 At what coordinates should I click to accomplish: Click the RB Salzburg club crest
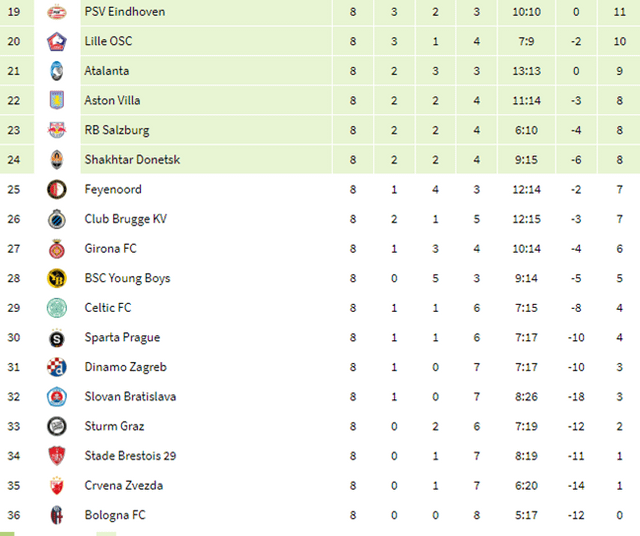pyautogui.click(x=56, y=130)
